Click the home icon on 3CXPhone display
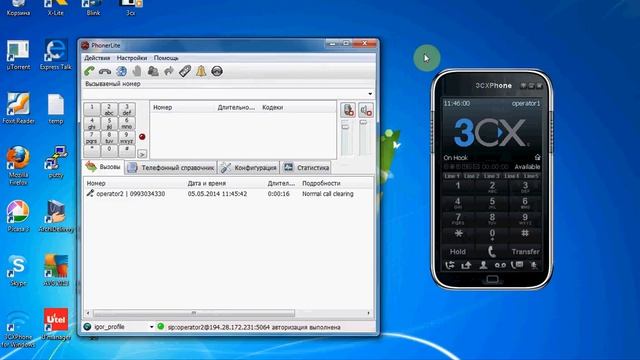The width and height of the screenshot is (640, 360). tap(537, 157)
